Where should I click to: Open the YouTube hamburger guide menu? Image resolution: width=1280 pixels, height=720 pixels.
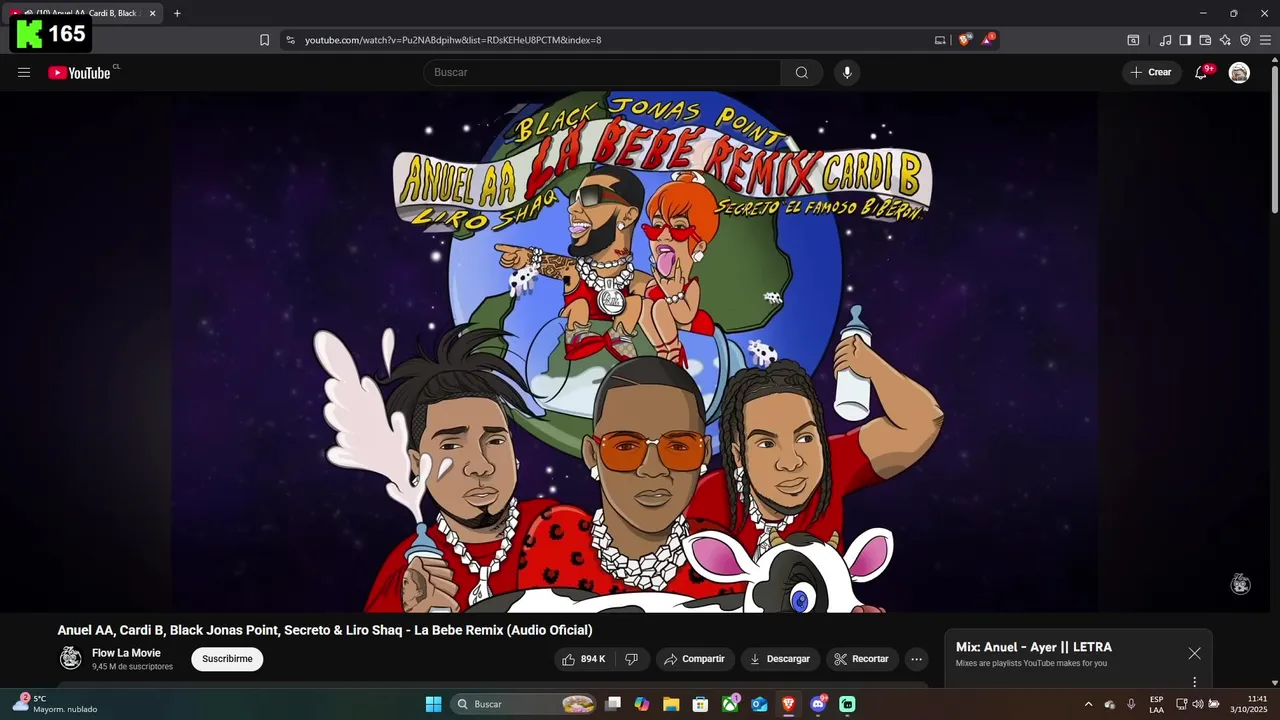pyautogui.click(x=24, y=72)
